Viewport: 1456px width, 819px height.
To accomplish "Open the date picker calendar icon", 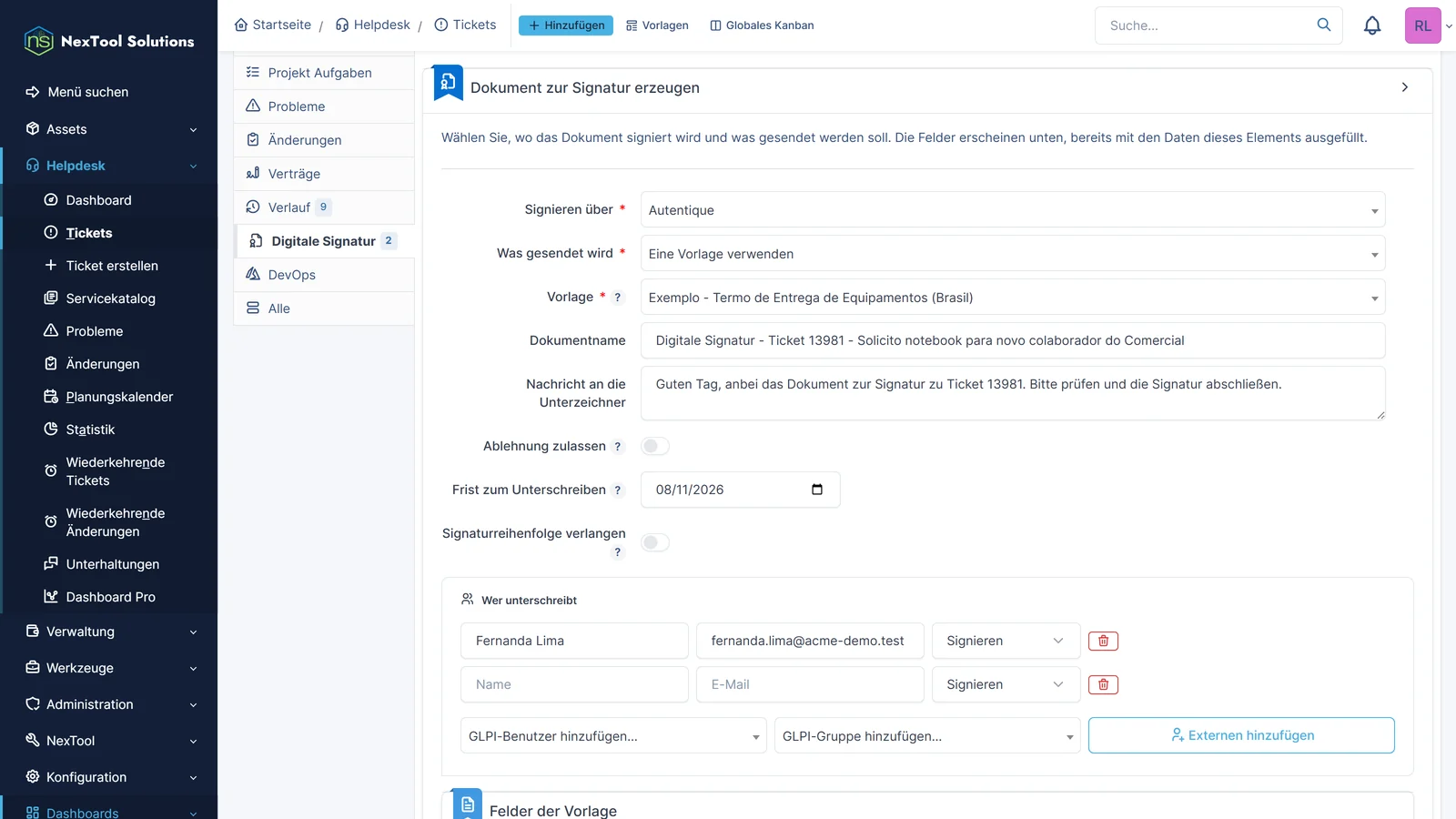I will coord(817,490).
